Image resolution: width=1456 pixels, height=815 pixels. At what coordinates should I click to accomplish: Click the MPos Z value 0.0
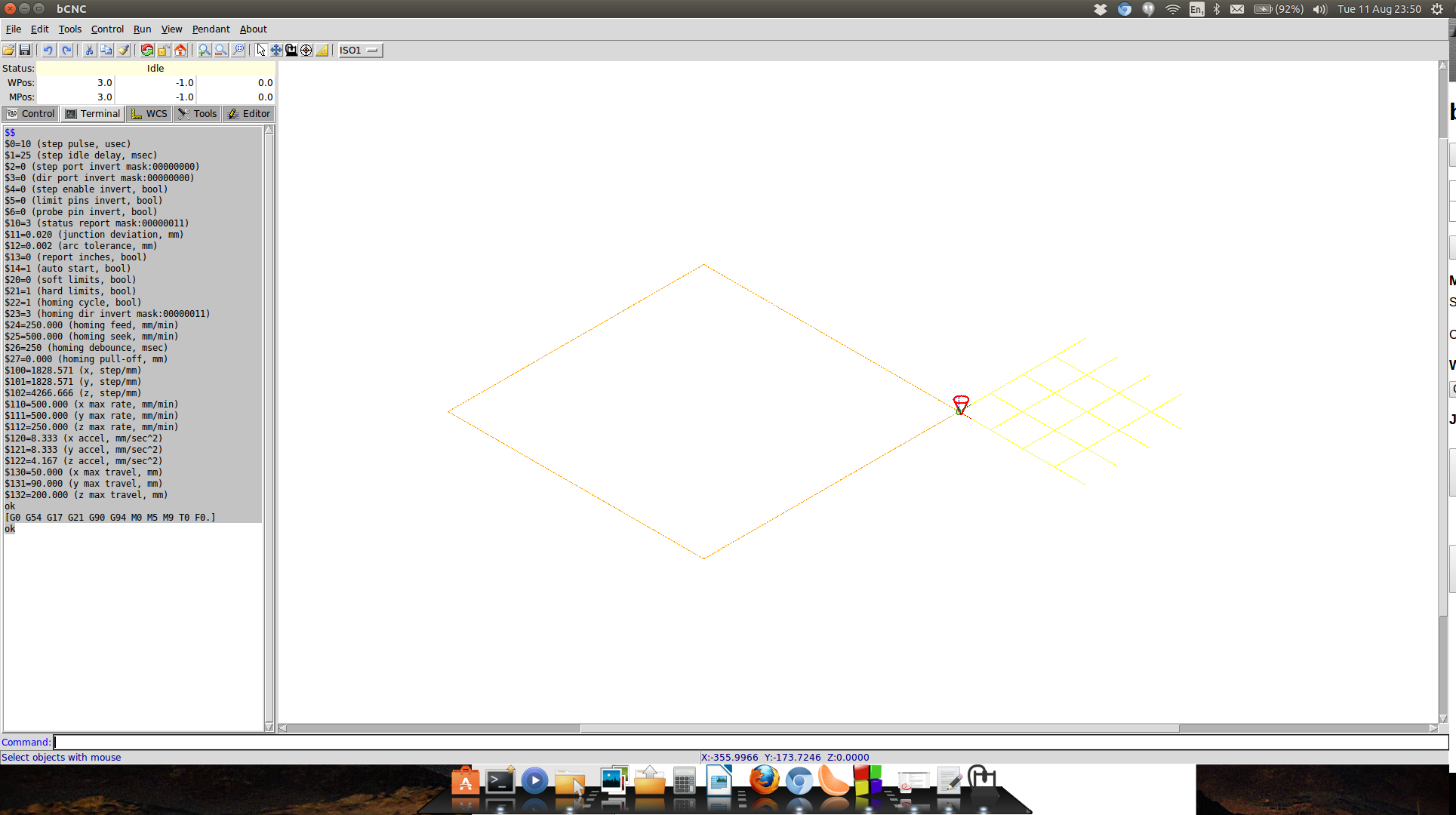[235, 97]
